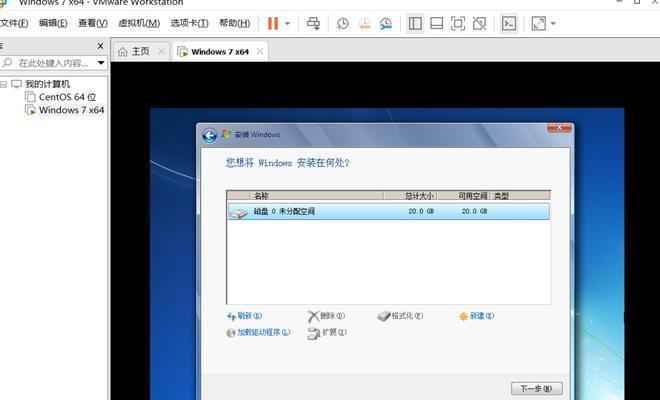
Task: Select CentOS 64 位 in the library
Action: coord(67,97)
